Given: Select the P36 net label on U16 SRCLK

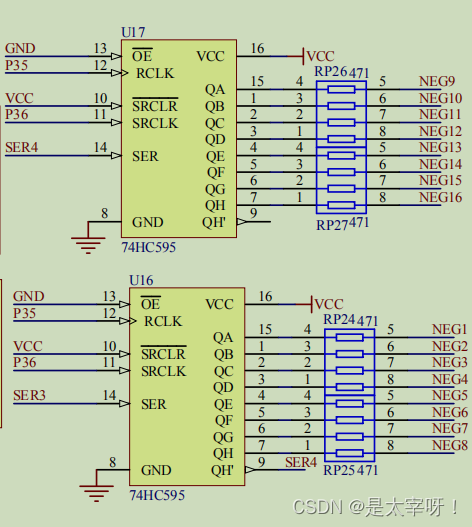Looking at the screenshot, I should (25, 362).
